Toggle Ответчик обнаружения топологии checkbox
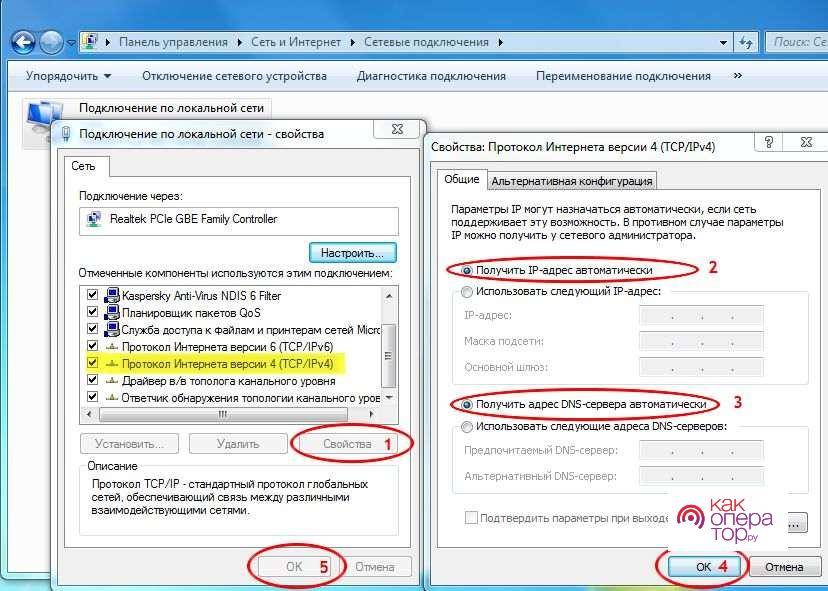This screenshot has height=591, width=828. coord(92,397)
